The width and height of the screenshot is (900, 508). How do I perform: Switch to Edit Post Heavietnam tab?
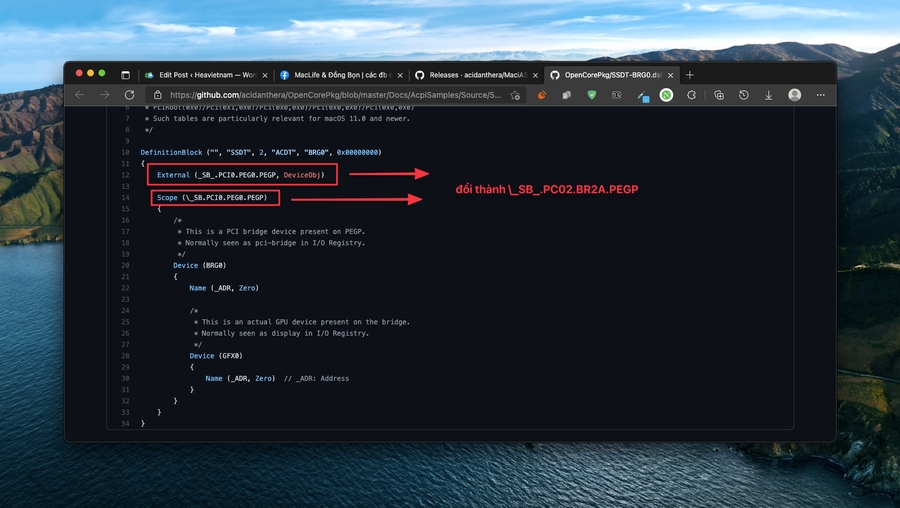click(x=200, y=75)
